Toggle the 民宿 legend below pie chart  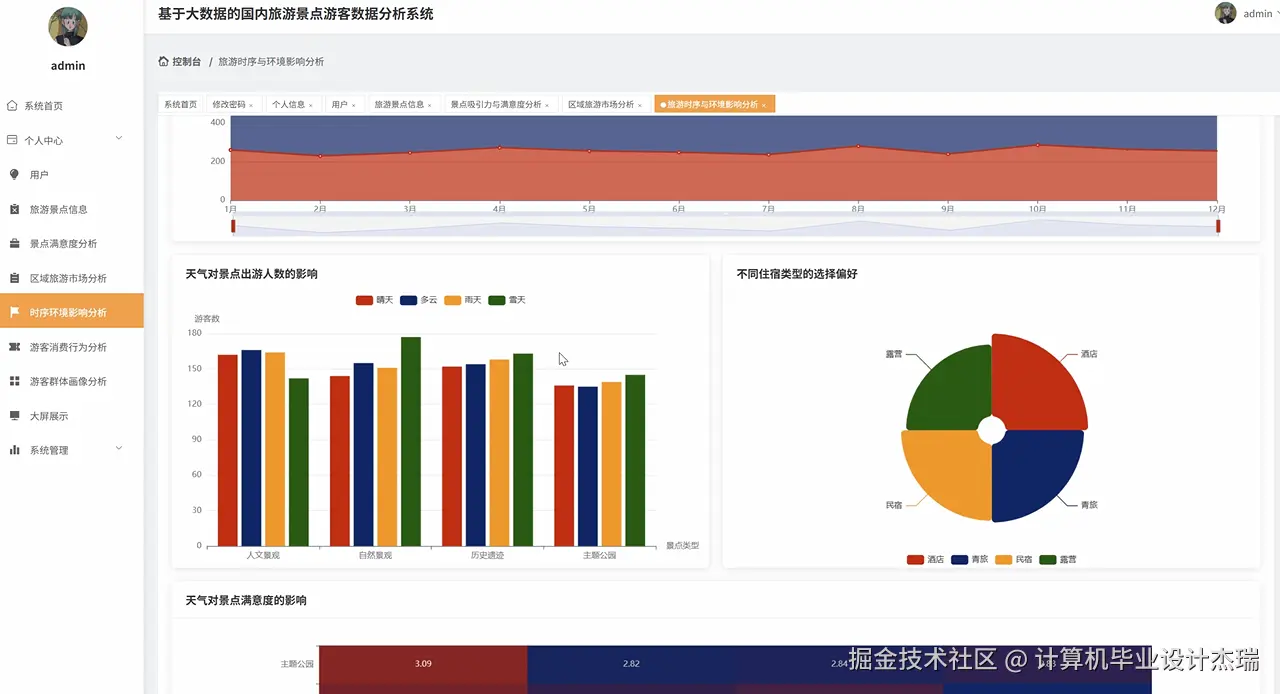click(x=1014, y=560)
